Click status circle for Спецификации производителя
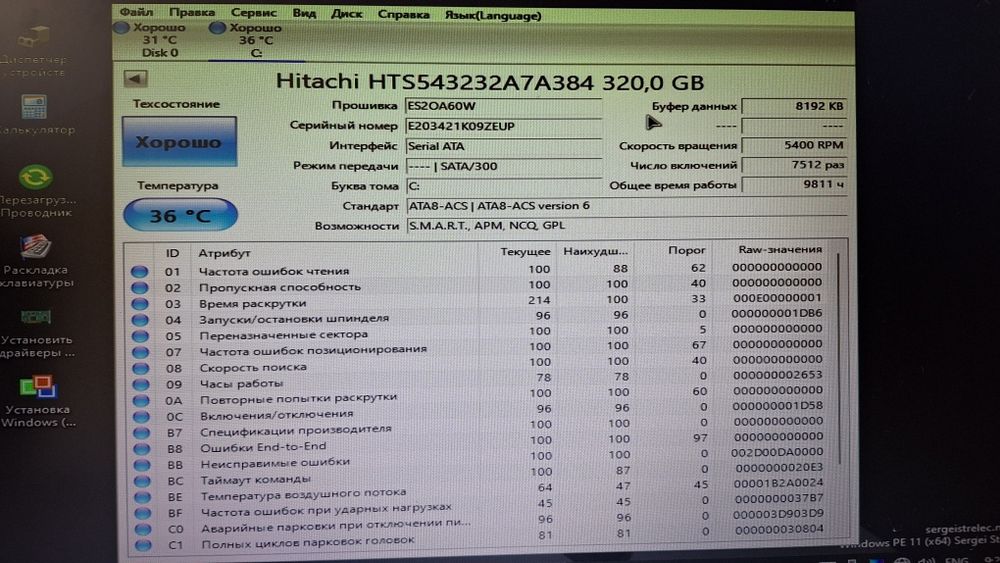The width and height of the screenshot is (1000, 563). [142, 433]
